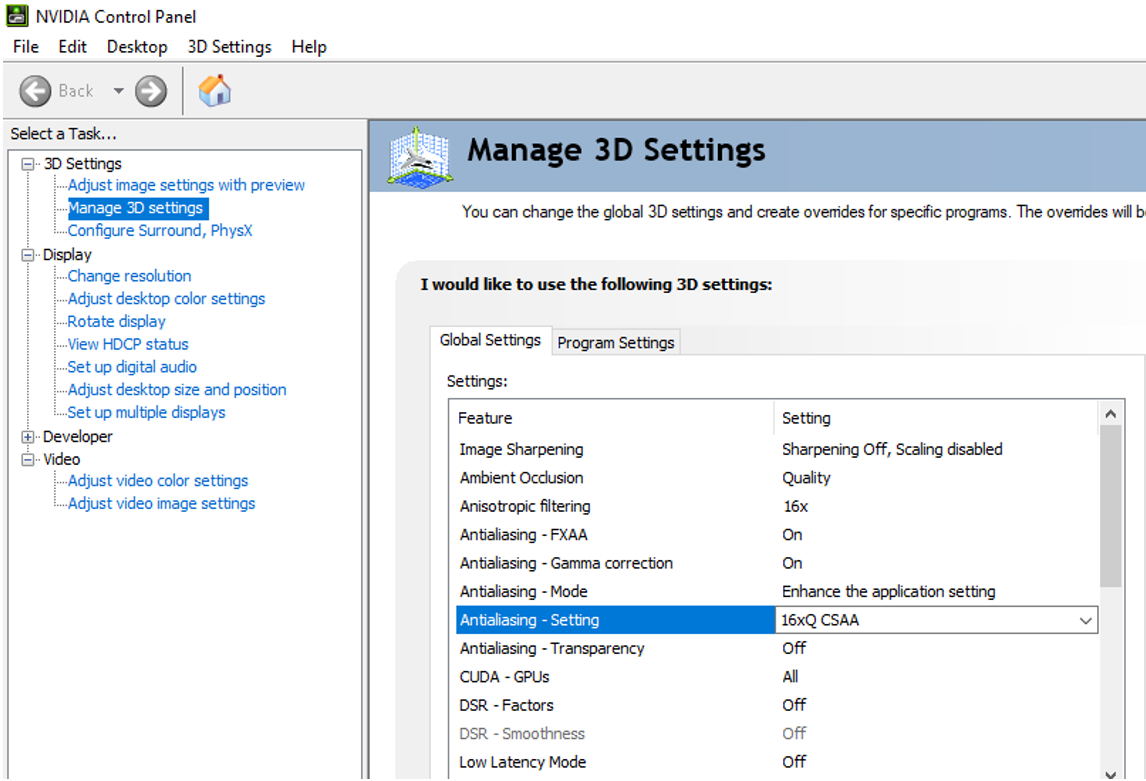Click the NVIDIA Control Panel title icon

coord(17,16)
